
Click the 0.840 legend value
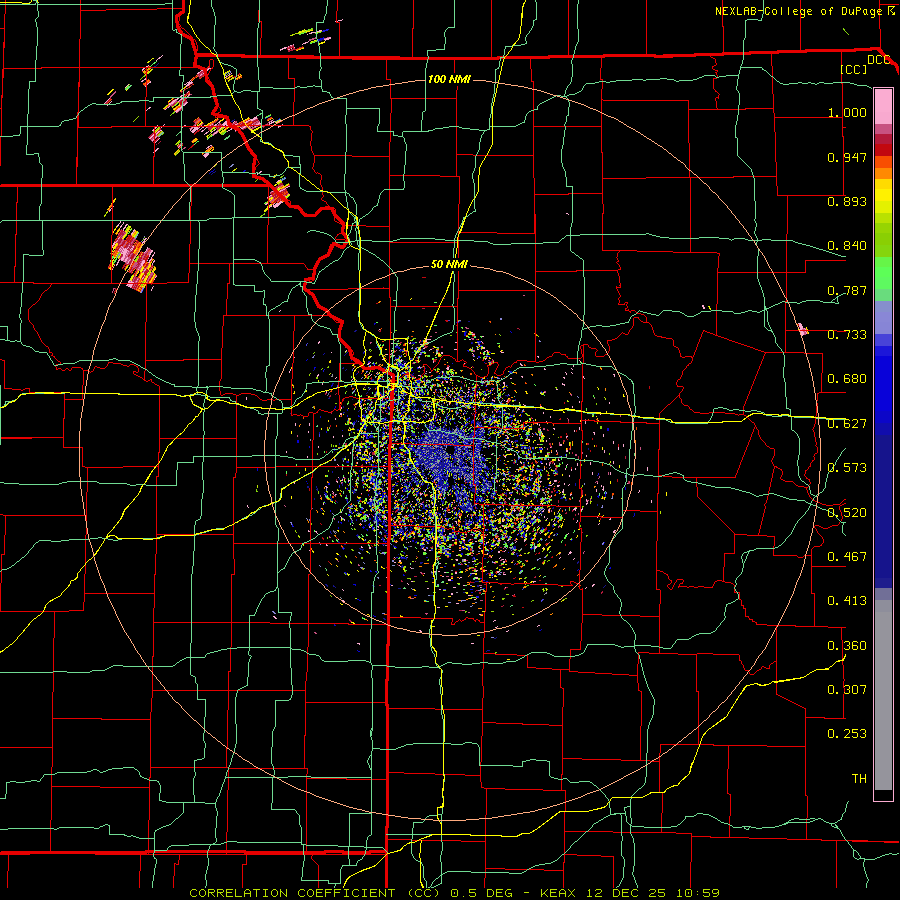click(x=847, y=246)
